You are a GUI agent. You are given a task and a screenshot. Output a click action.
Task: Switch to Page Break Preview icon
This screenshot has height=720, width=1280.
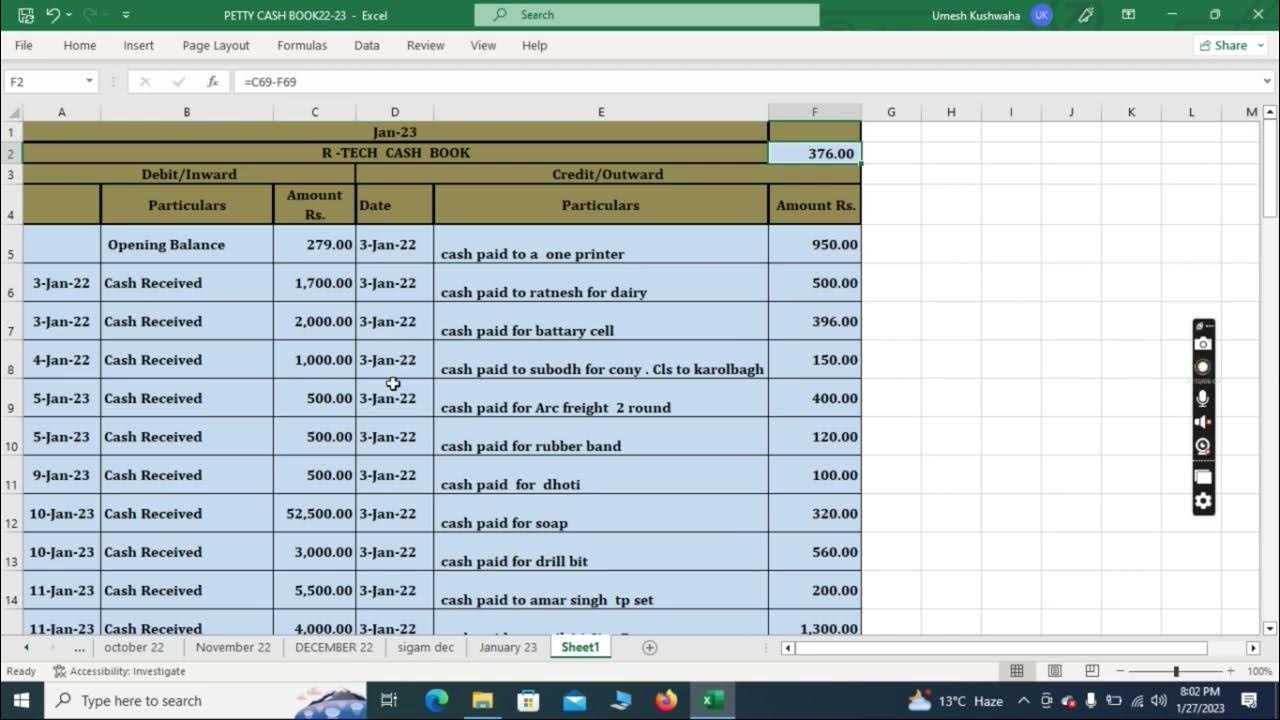[1092, 671]
